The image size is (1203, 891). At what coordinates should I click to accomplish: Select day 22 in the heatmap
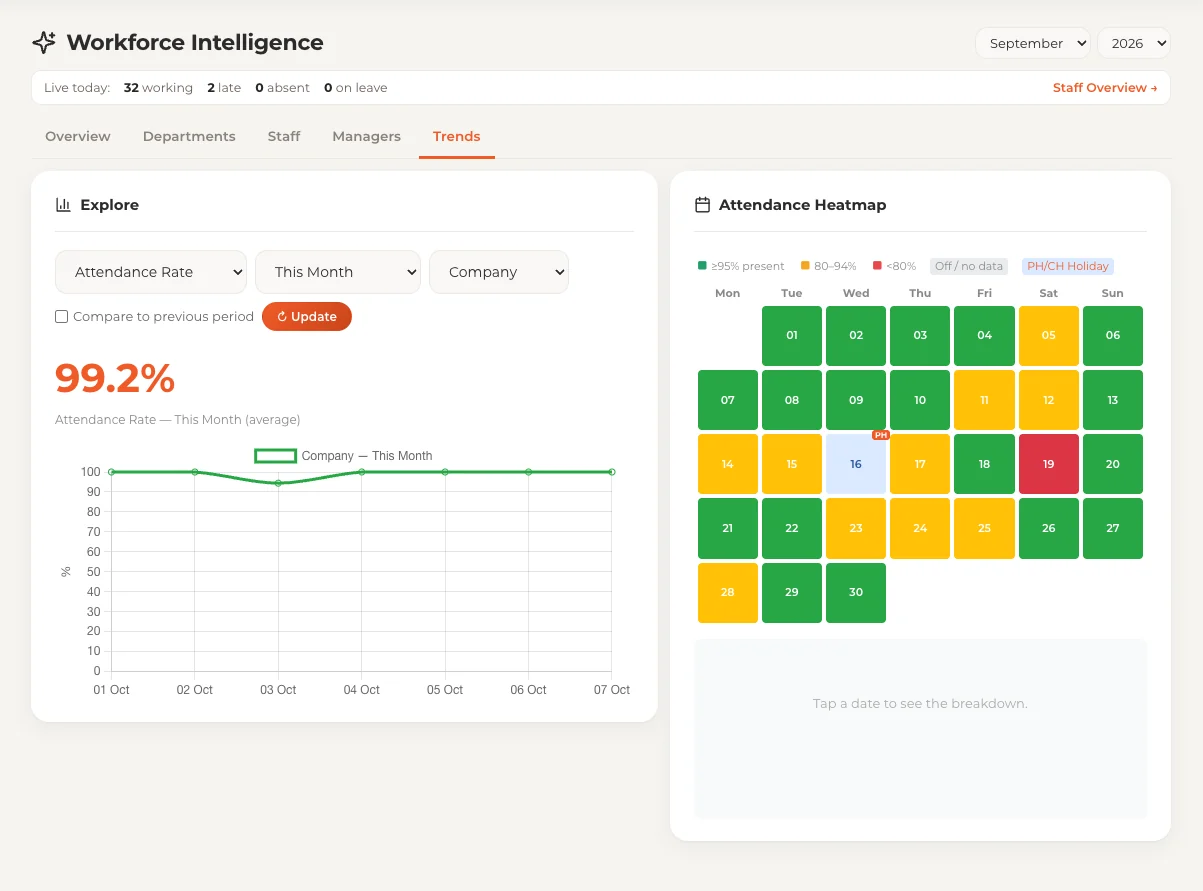(x=792, y=528)
